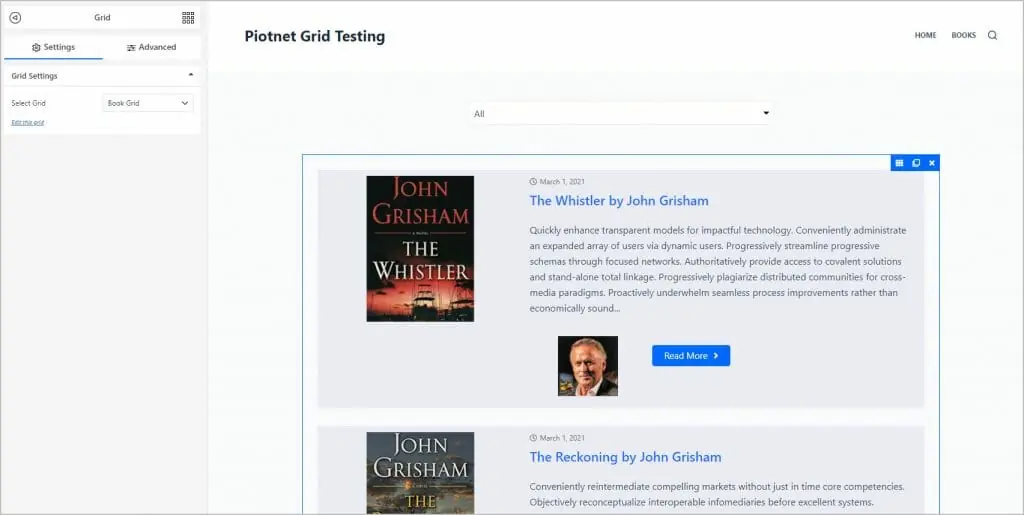
Task: Click the Whistler excerpt starting Quickly enhance
Action: (718, 269)
